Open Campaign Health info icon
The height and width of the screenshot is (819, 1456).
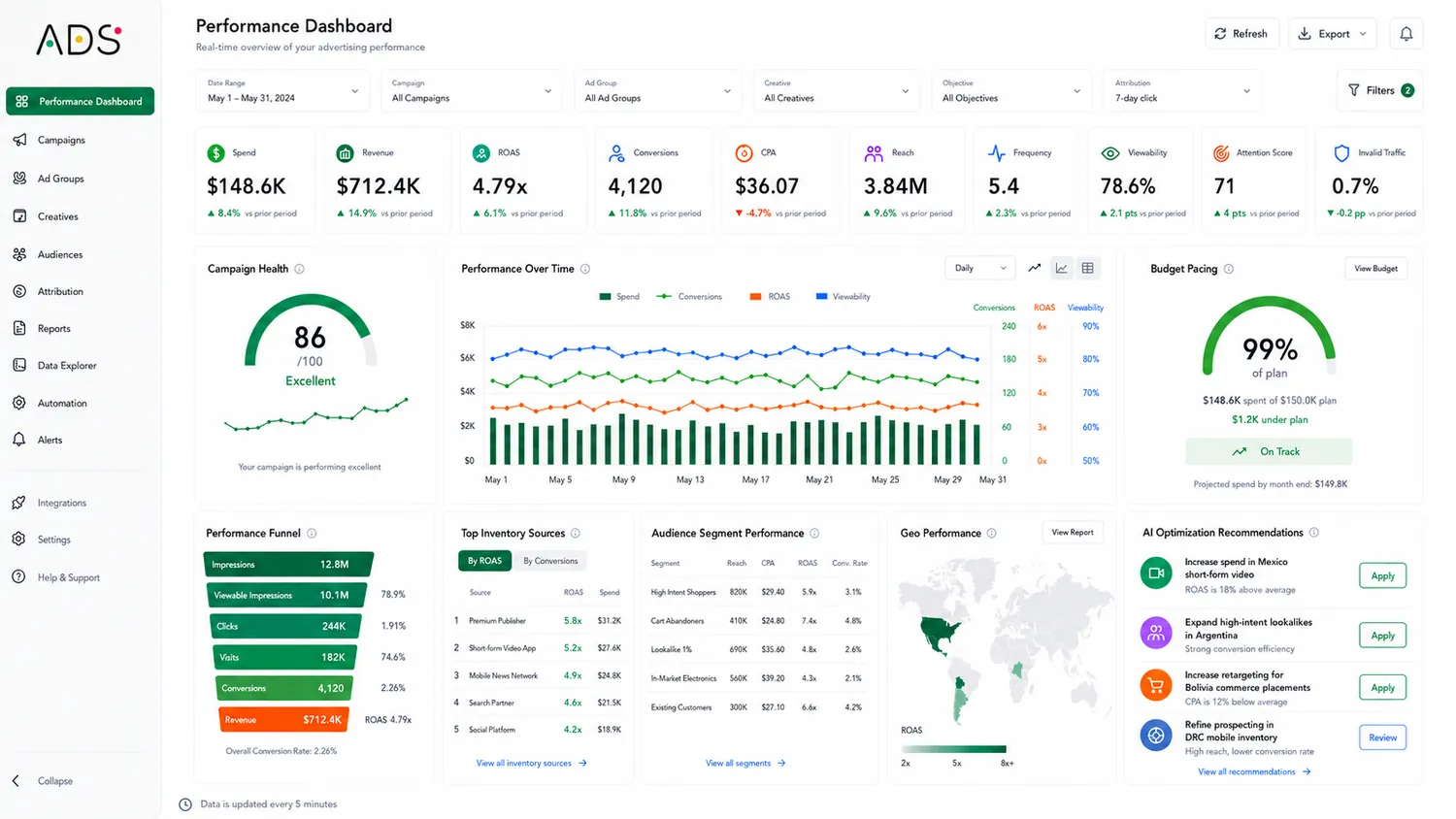pyautogui.click(x=299, y=269)
